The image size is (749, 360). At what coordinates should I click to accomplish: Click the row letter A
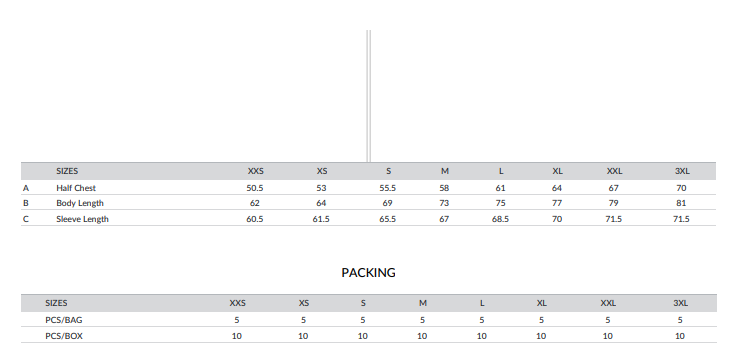coord(26,188)
